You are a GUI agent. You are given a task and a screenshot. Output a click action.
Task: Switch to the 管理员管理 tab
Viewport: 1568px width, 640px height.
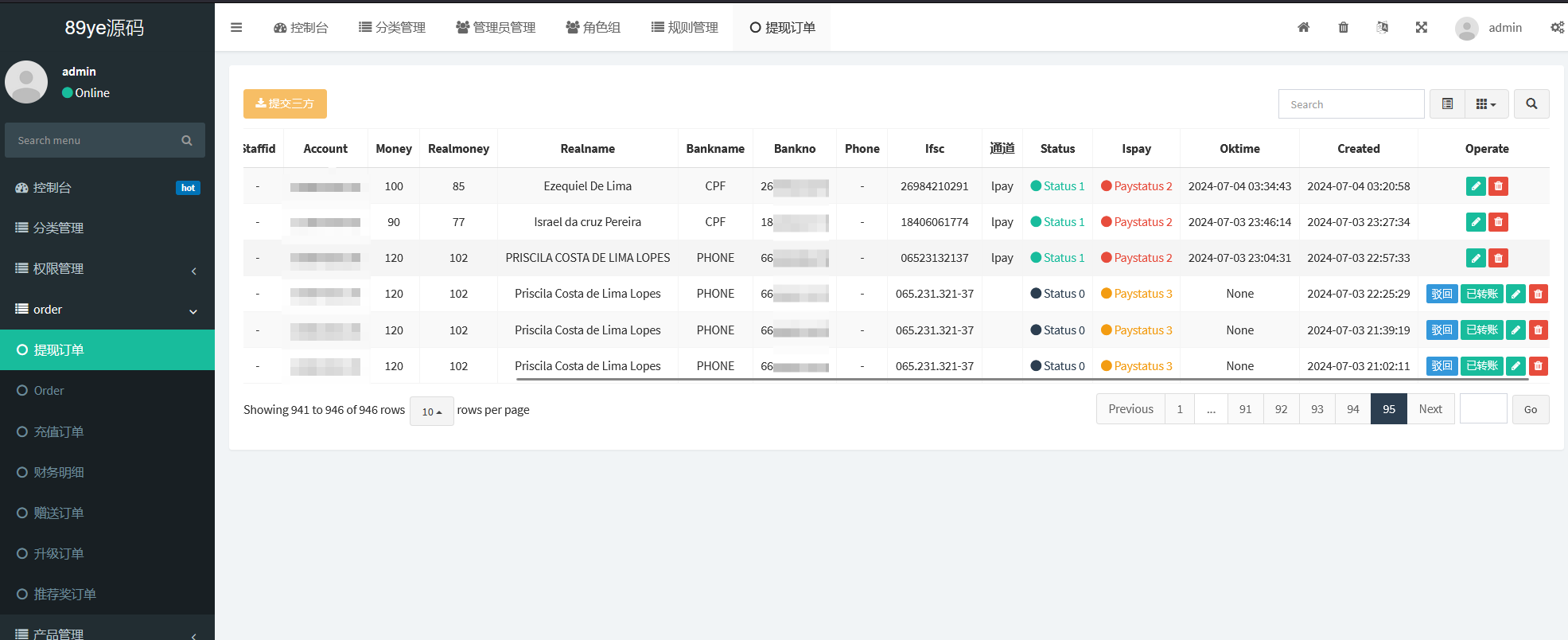(496, 27)
